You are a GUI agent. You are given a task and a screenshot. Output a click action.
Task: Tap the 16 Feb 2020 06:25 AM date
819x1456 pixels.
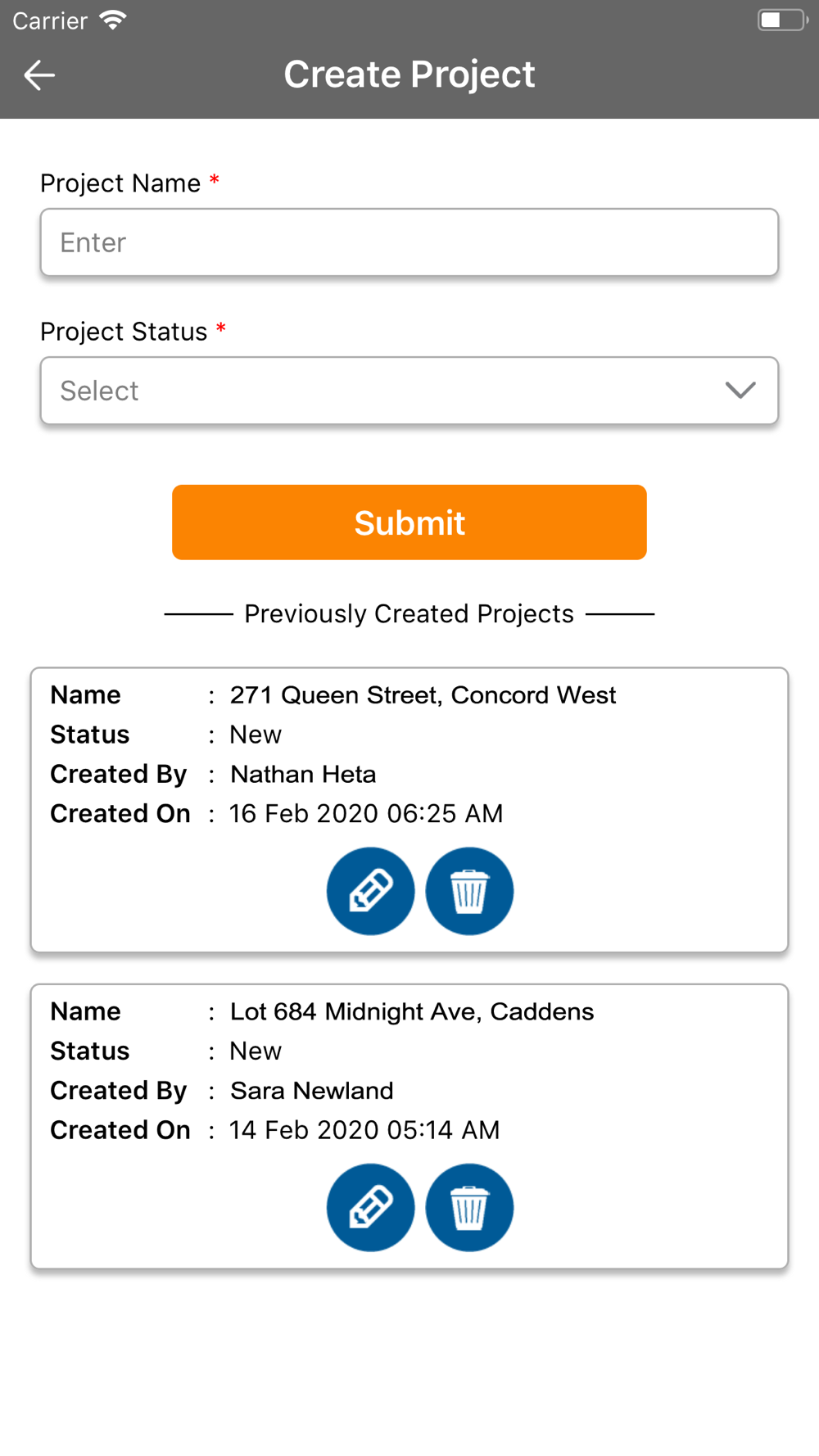pos(366,813)
